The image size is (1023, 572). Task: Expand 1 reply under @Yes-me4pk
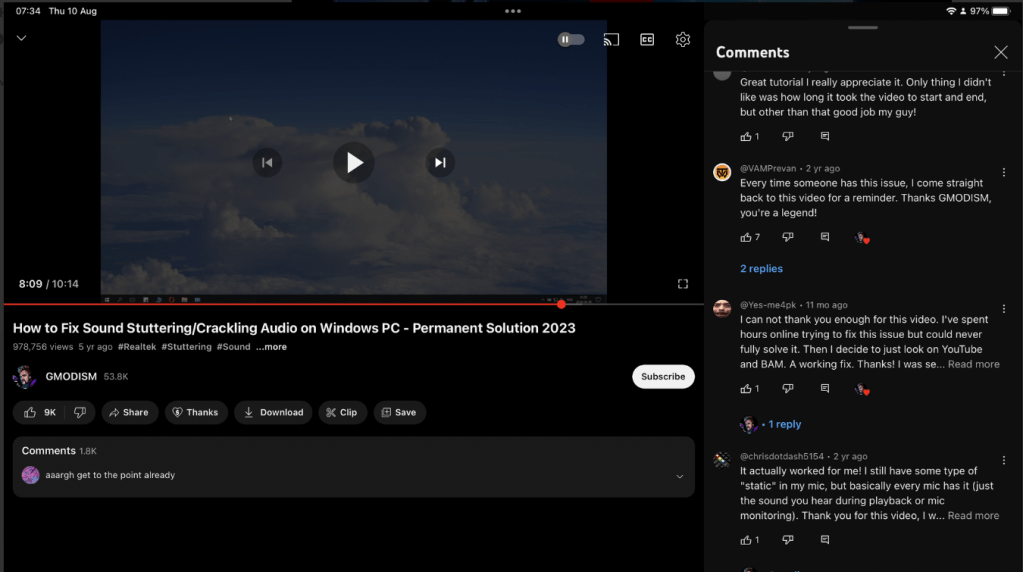784,424
